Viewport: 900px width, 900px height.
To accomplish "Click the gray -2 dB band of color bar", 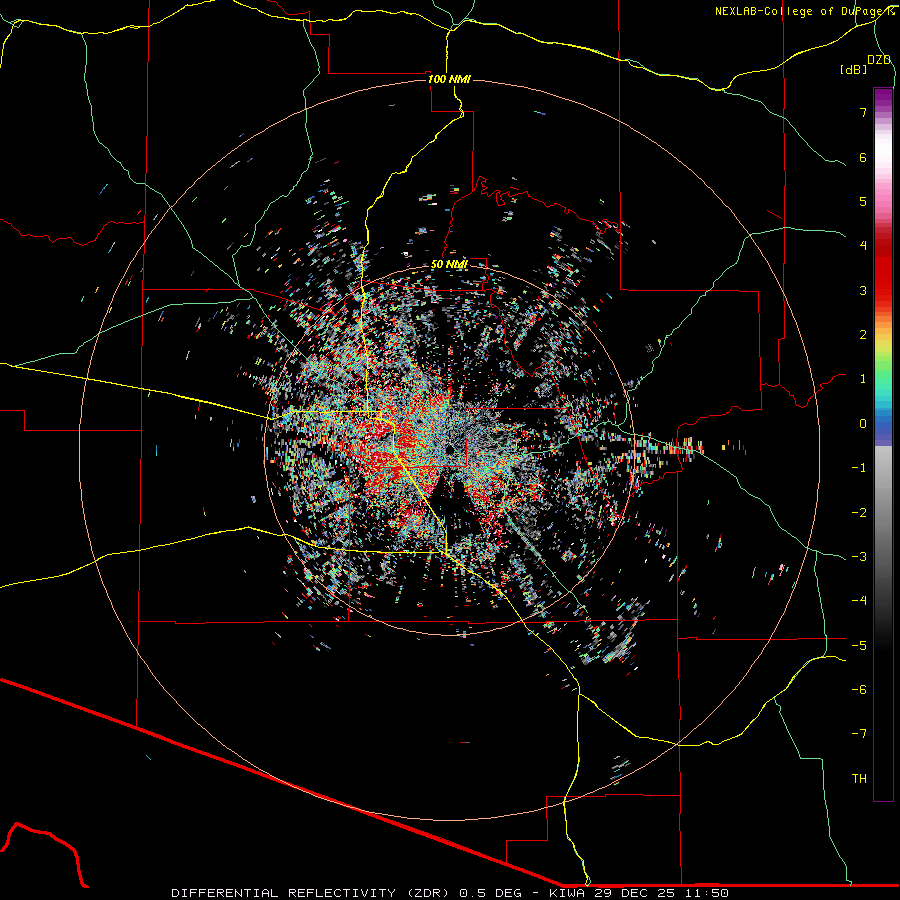I will point(883,512).
